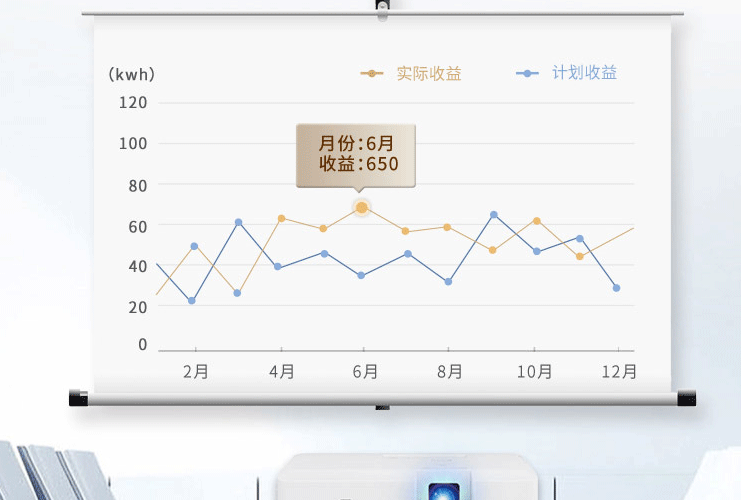Select the blue data point at 8月
The height and width of the screenshot is (500, 741).
(448, 282)
